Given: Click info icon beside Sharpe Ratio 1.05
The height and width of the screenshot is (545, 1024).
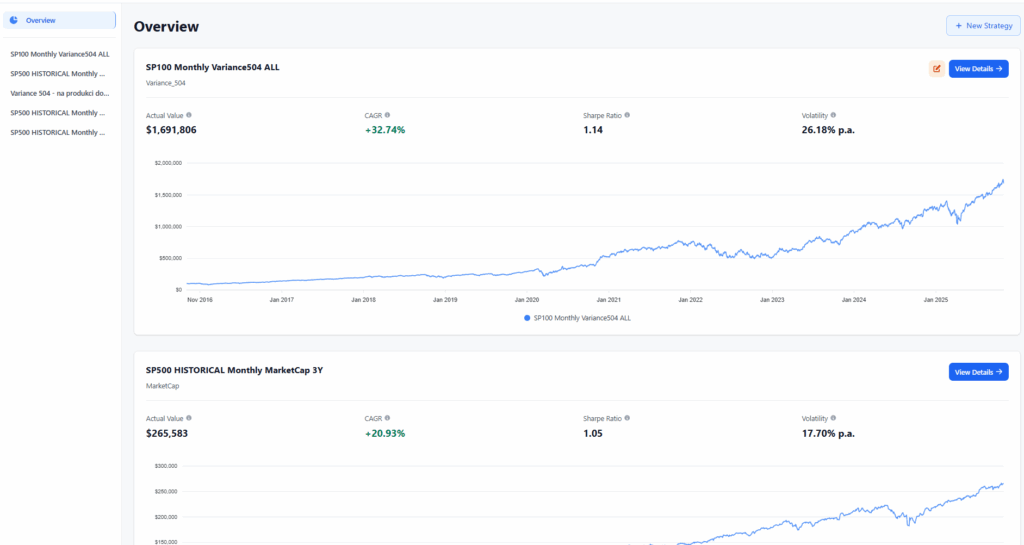Looking at the screenshot, I should click(626, 418).
